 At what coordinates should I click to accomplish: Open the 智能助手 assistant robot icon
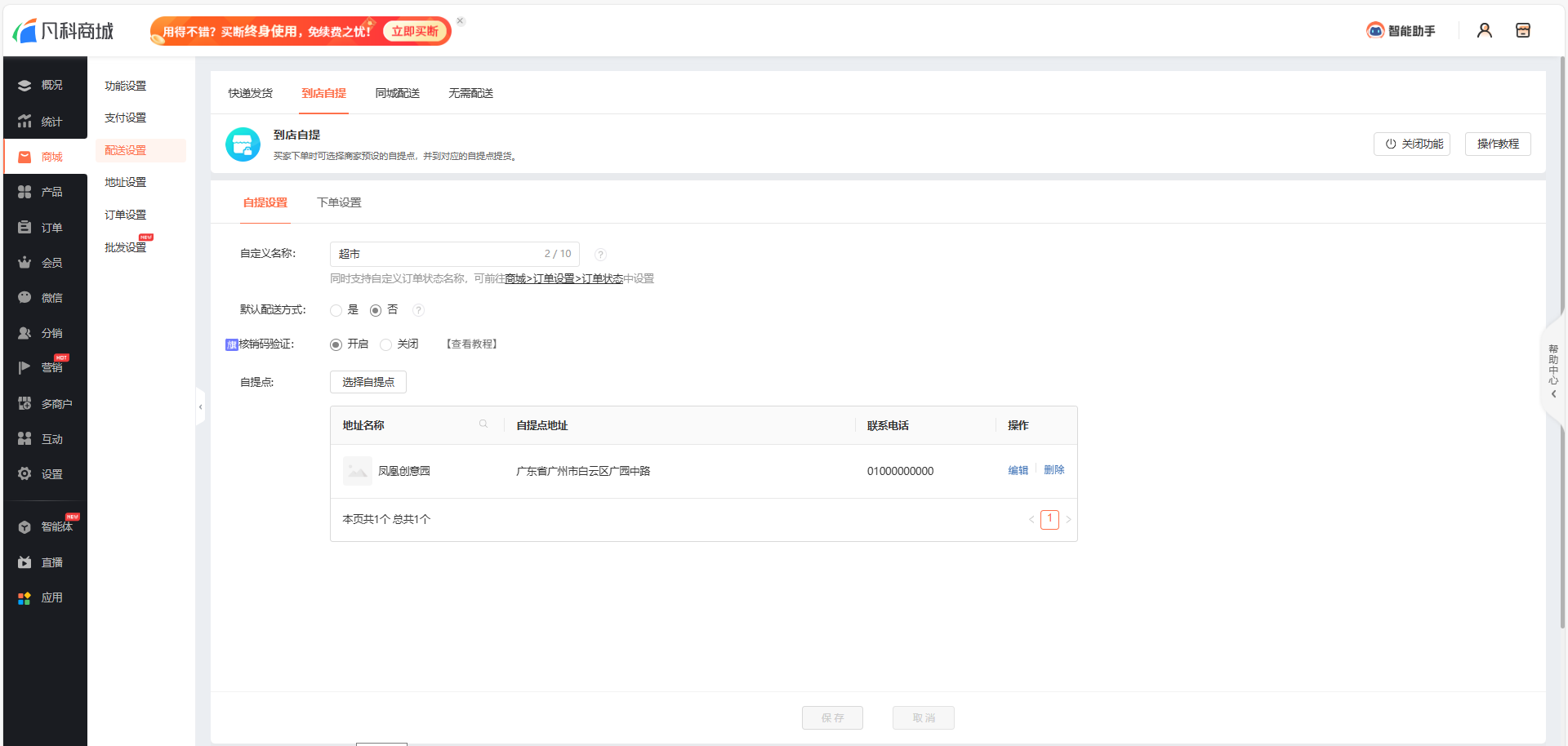tap(1375, 31)
